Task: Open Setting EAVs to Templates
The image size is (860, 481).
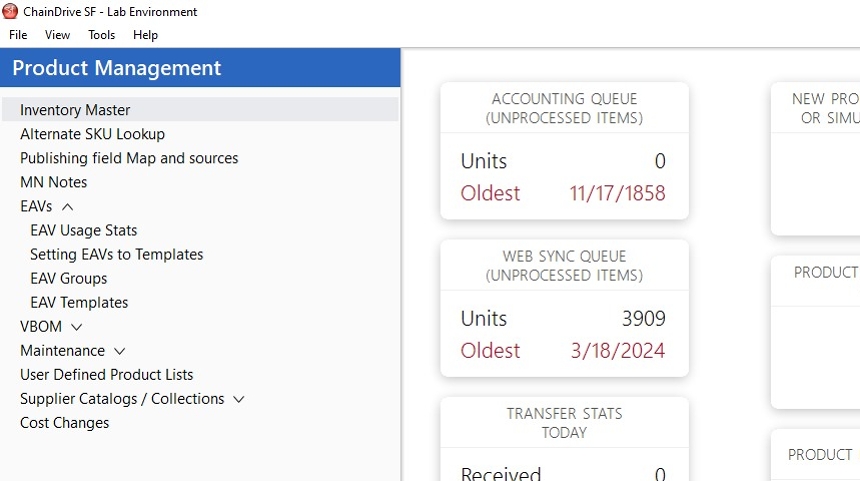Action: (x=116, y=254)
